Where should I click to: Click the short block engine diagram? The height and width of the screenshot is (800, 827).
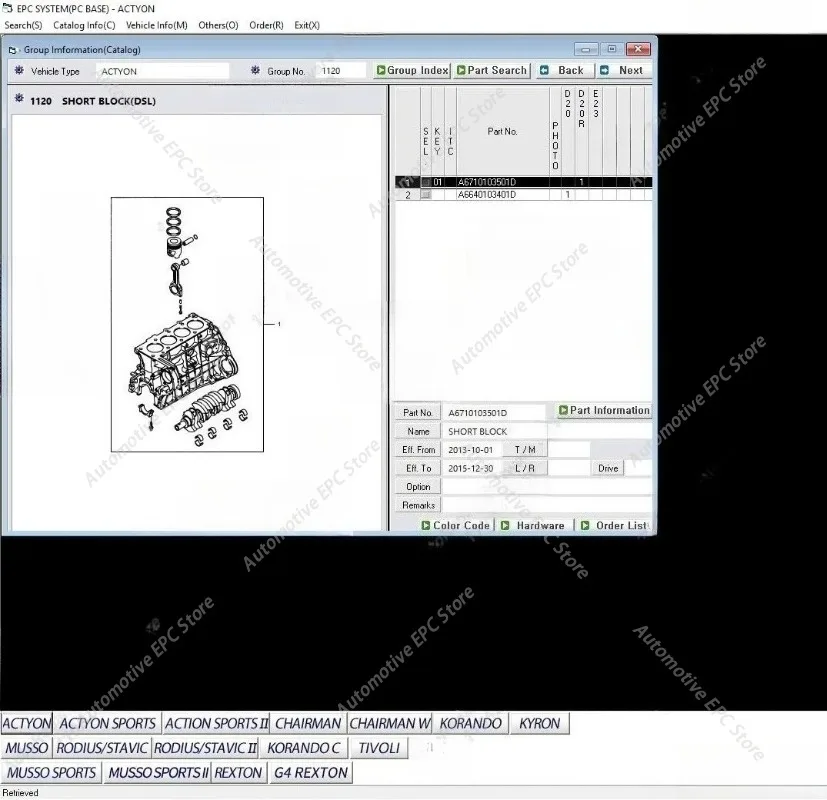coord(187,324)
